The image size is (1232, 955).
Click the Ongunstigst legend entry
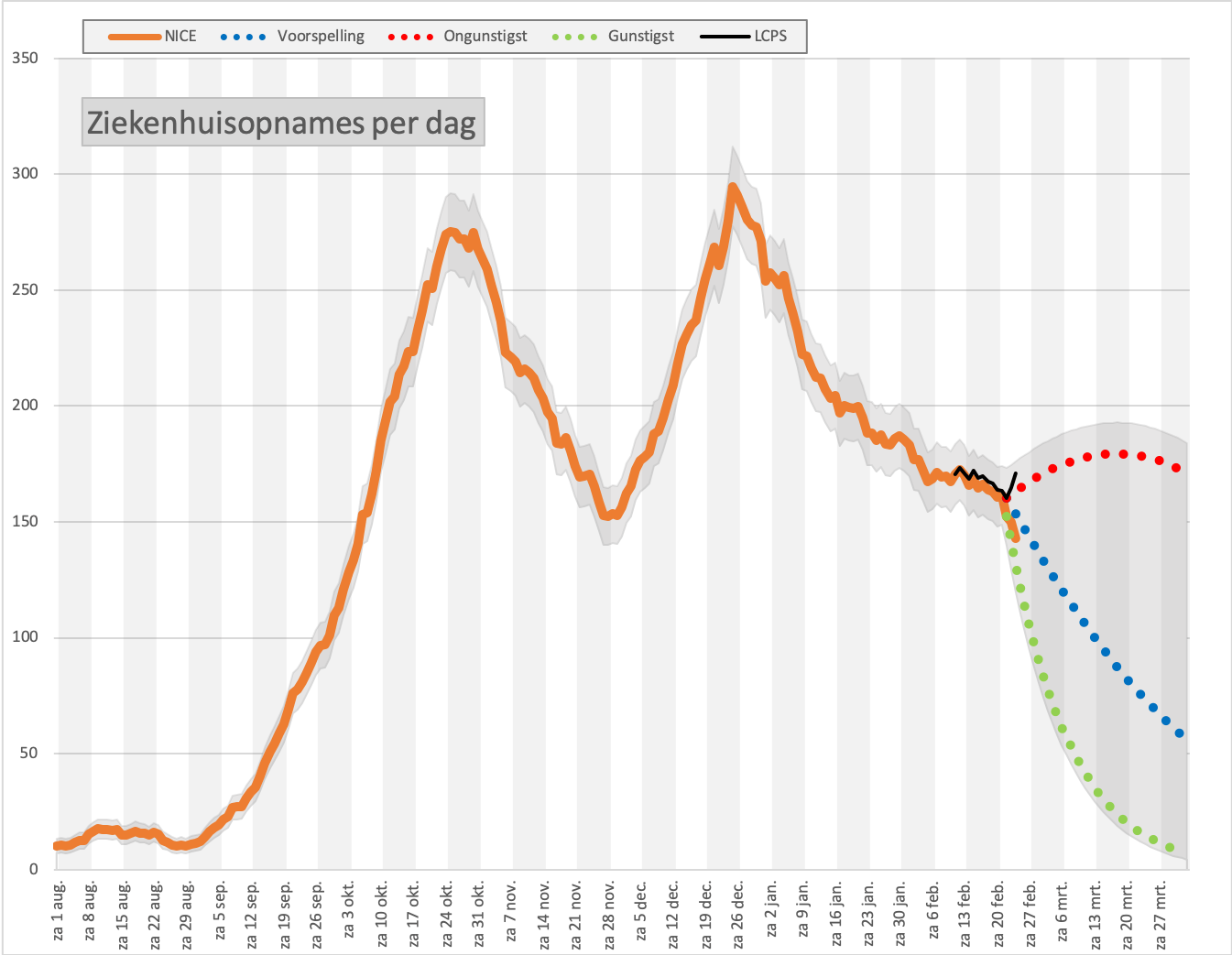pyautogui.click(x=457, y=37)
